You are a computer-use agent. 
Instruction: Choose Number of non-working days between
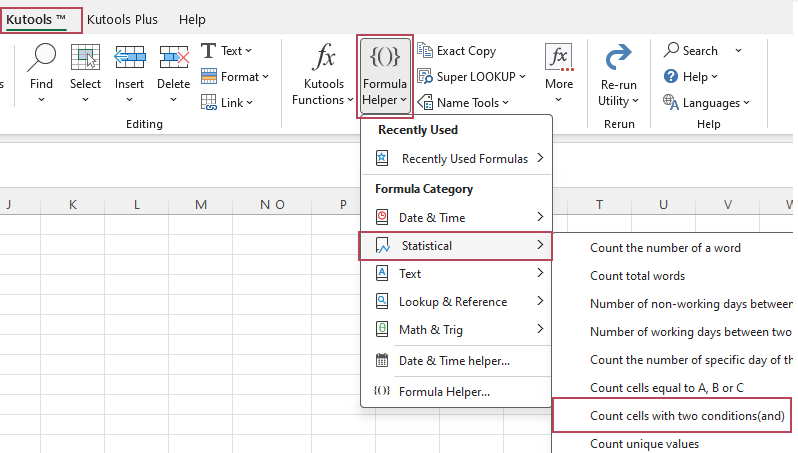[x=691, y=304]
